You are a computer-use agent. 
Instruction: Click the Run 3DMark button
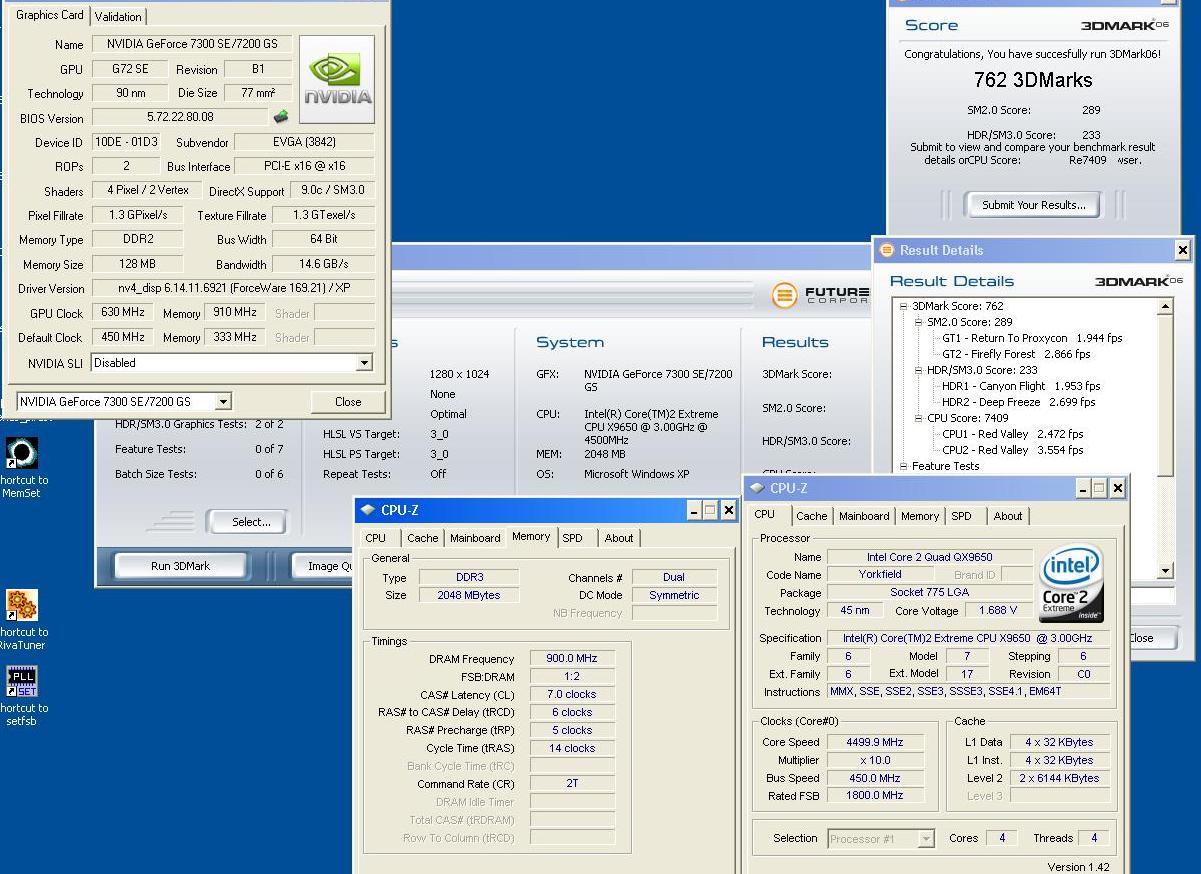(180, 566)
